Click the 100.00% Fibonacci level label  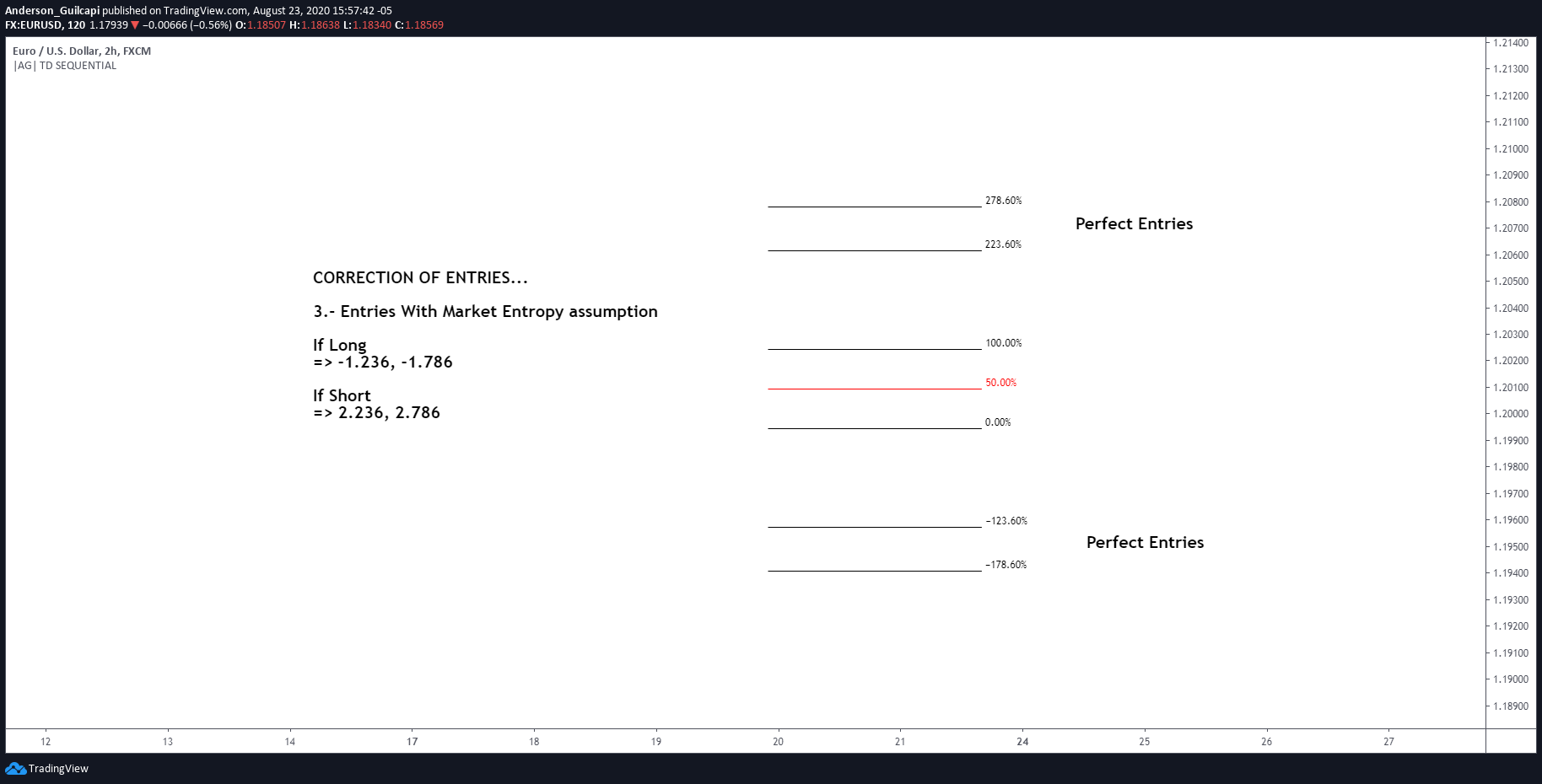pos(1003,343)
